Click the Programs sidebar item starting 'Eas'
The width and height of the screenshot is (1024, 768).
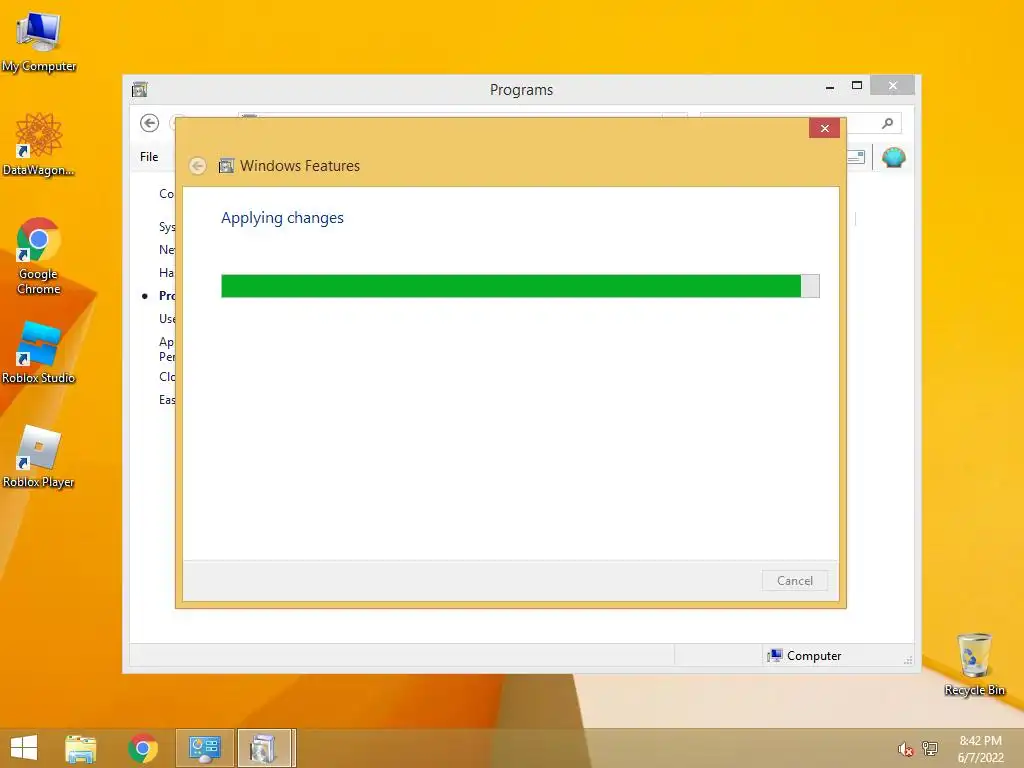point(167,399)
